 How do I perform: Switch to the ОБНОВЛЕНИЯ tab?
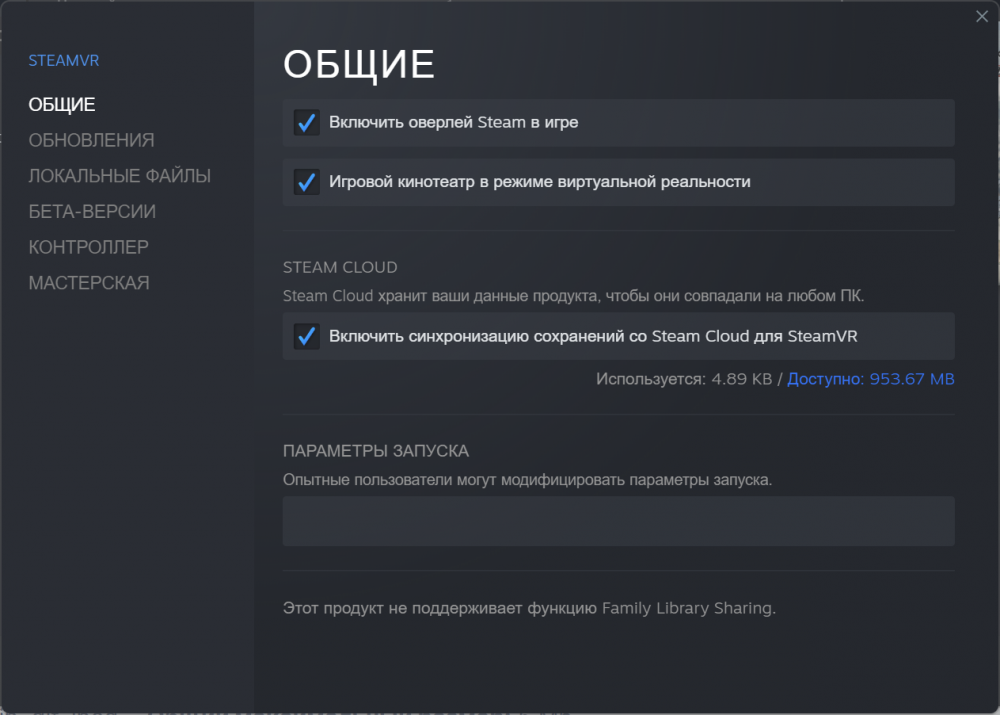click(x=90, y=139)
